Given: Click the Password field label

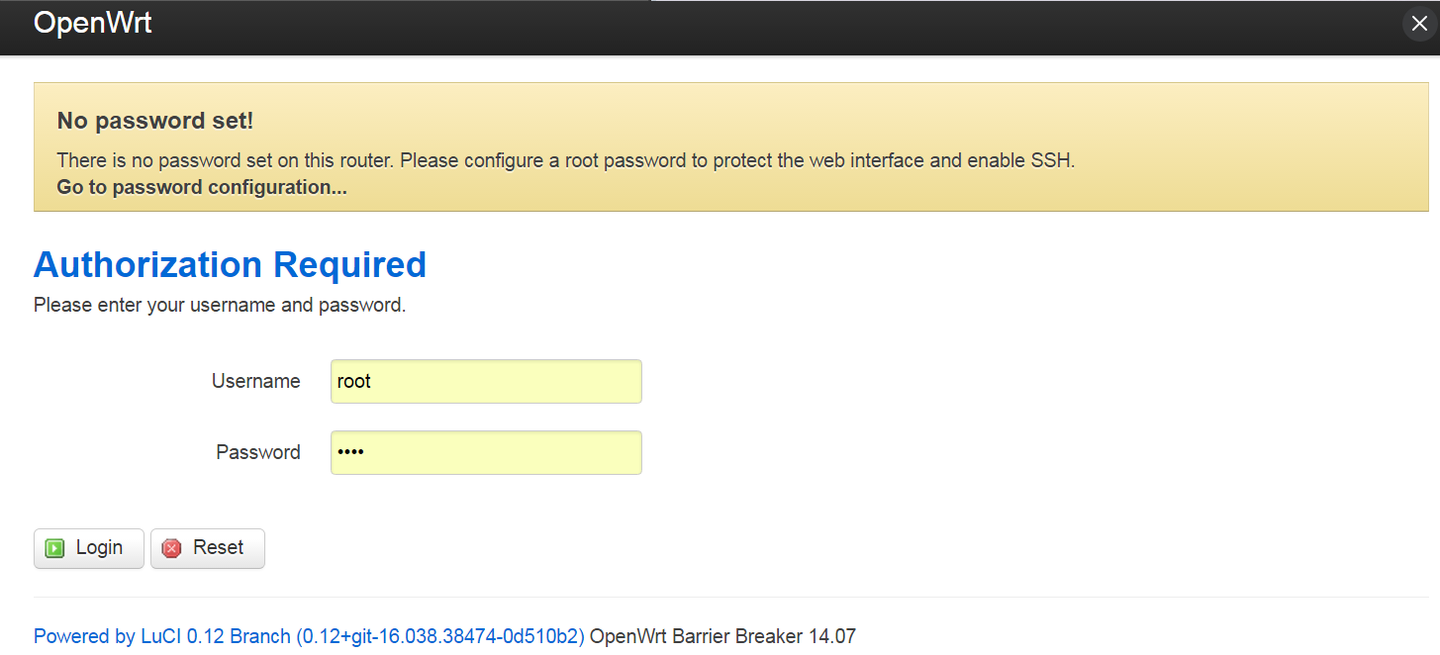Looking at the screenshot, I should coord(258,452).
